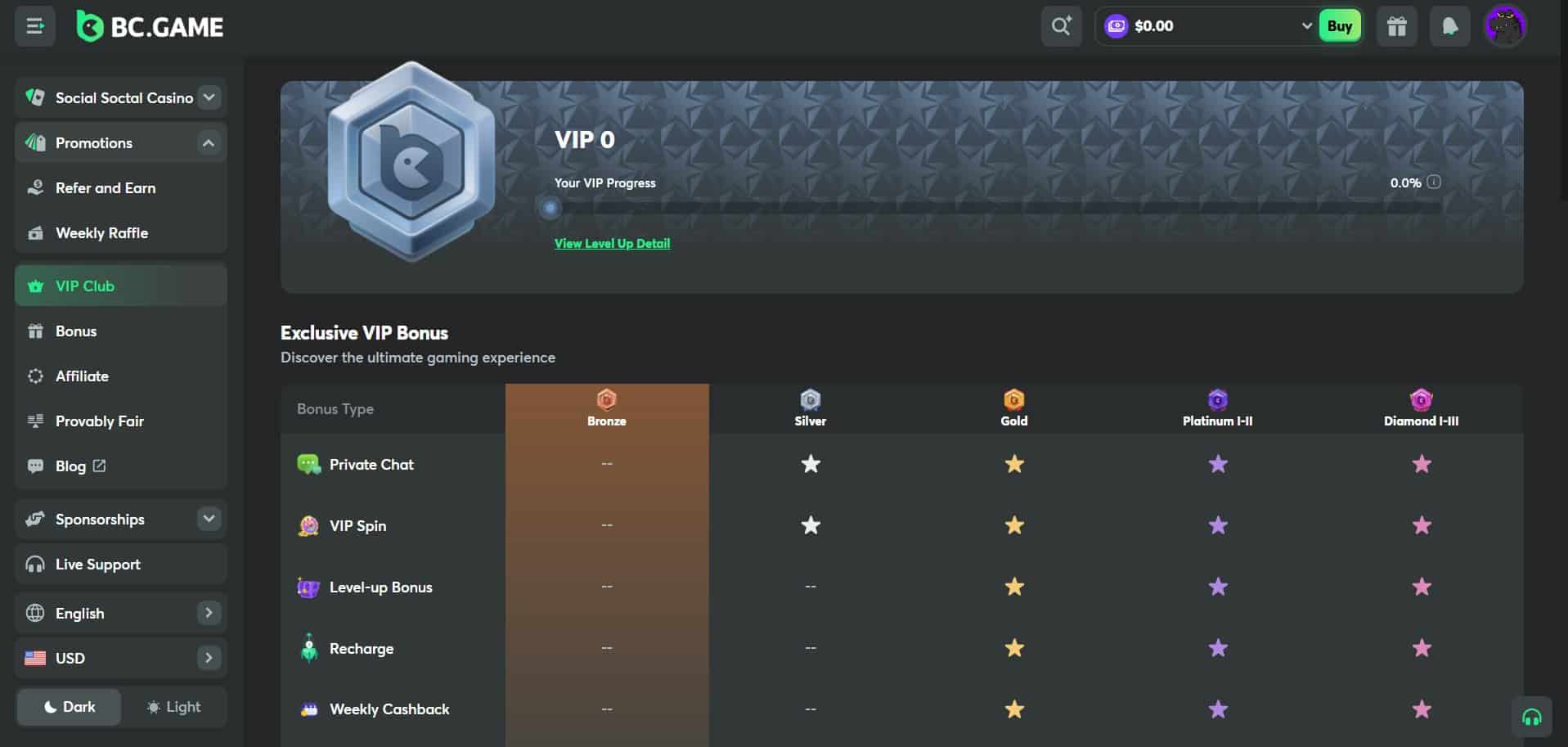This screenshot has width=1568, height=747.
Task: Click the Buy button
Action: [1340, 26]
